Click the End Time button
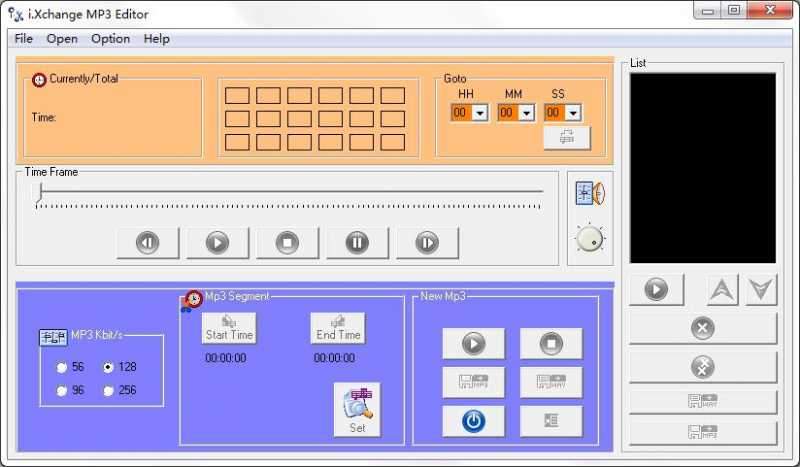The width and height of the screenshot is (800, 467). coord(338,328)
